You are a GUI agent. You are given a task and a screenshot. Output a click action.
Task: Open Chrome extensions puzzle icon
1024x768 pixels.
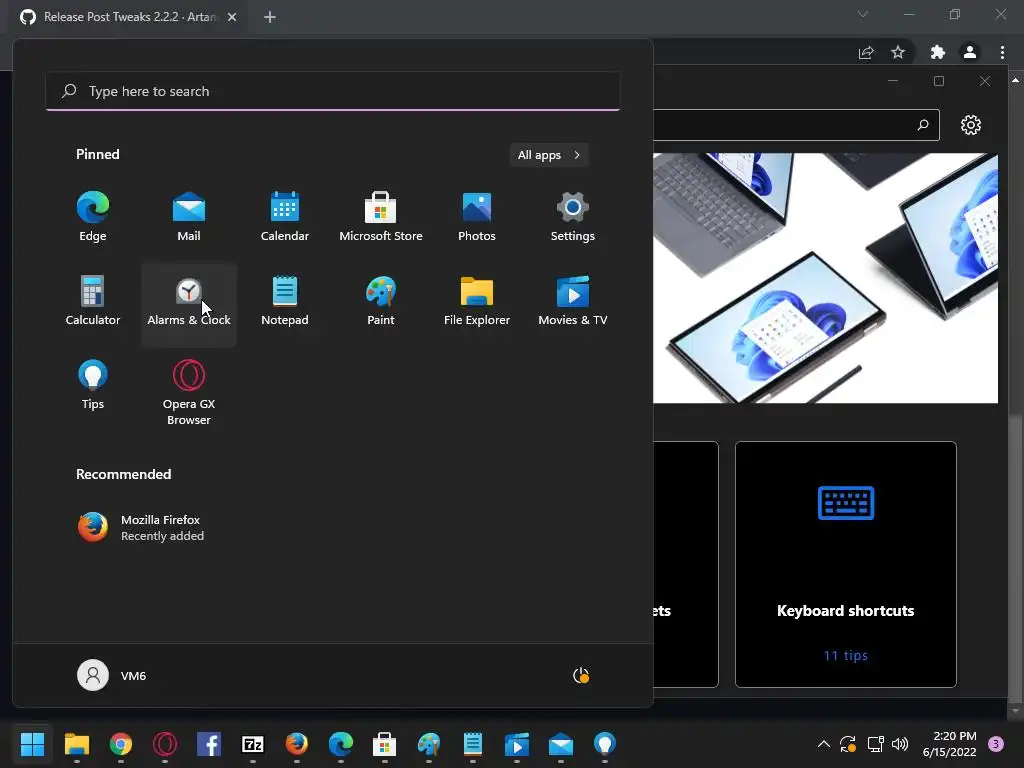coord(938,52)
